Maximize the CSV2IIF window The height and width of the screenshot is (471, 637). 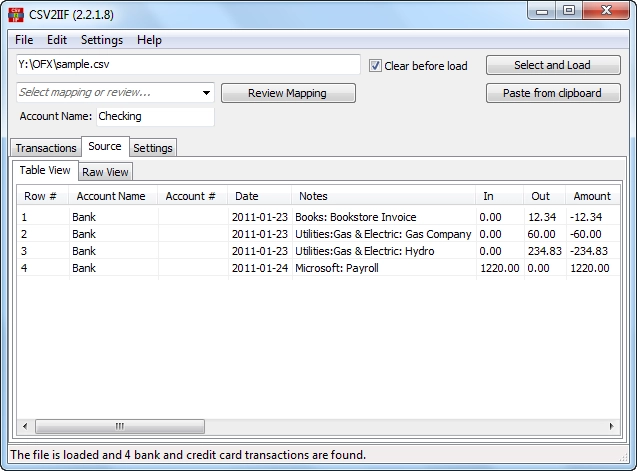point(569,11)
